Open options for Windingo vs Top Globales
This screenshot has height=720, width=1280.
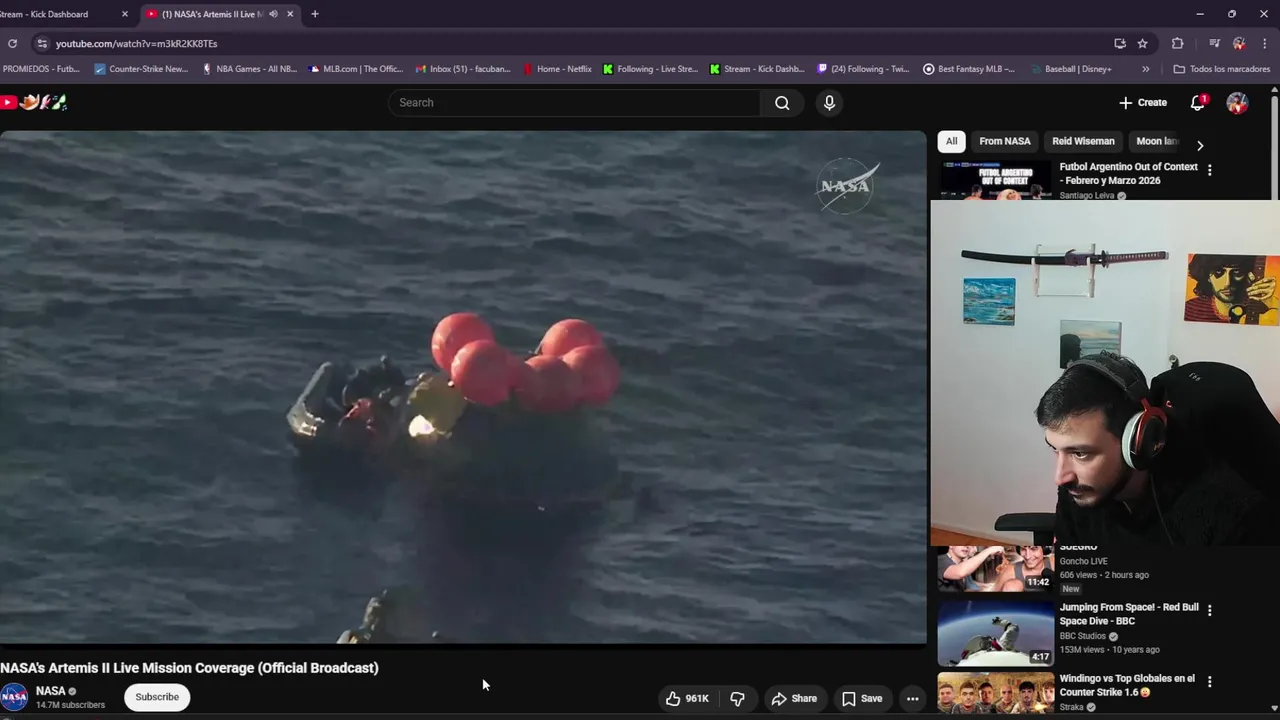pos(1210,681)
